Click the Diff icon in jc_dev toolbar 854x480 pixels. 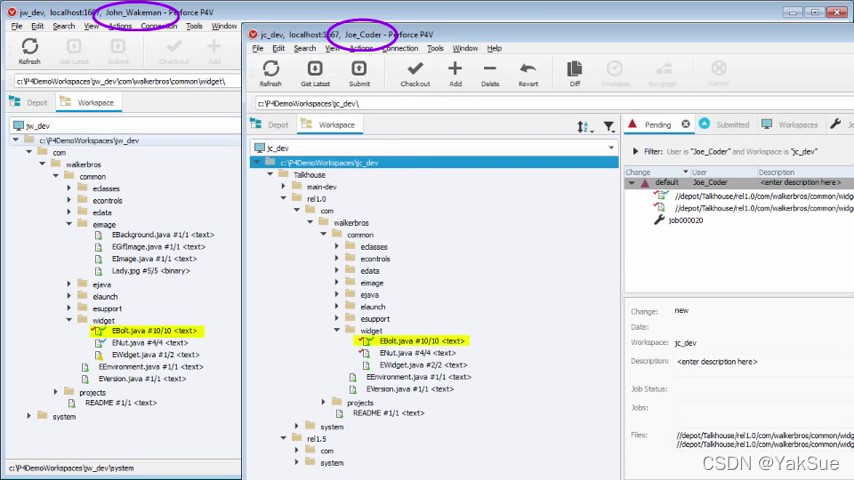click(575, 69)
